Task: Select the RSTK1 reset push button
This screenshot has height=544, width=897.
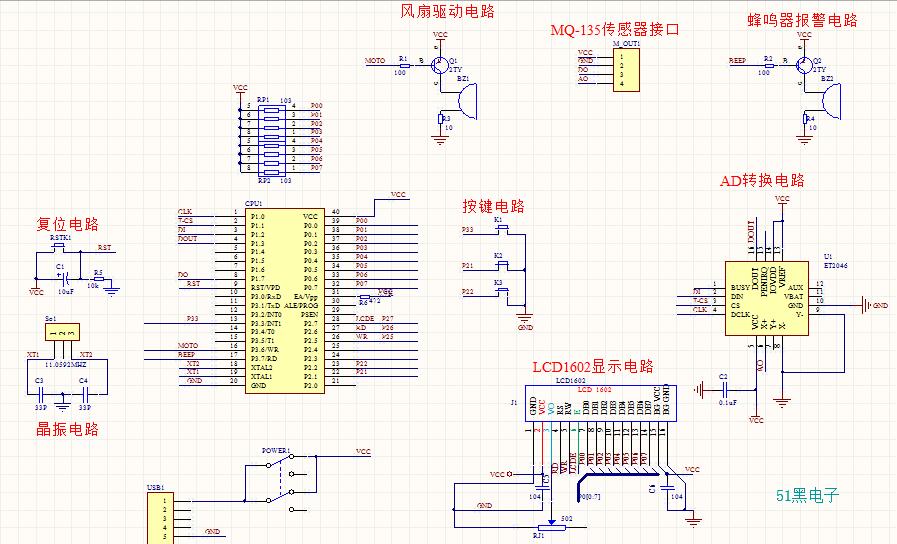Action: coord(58,247)
